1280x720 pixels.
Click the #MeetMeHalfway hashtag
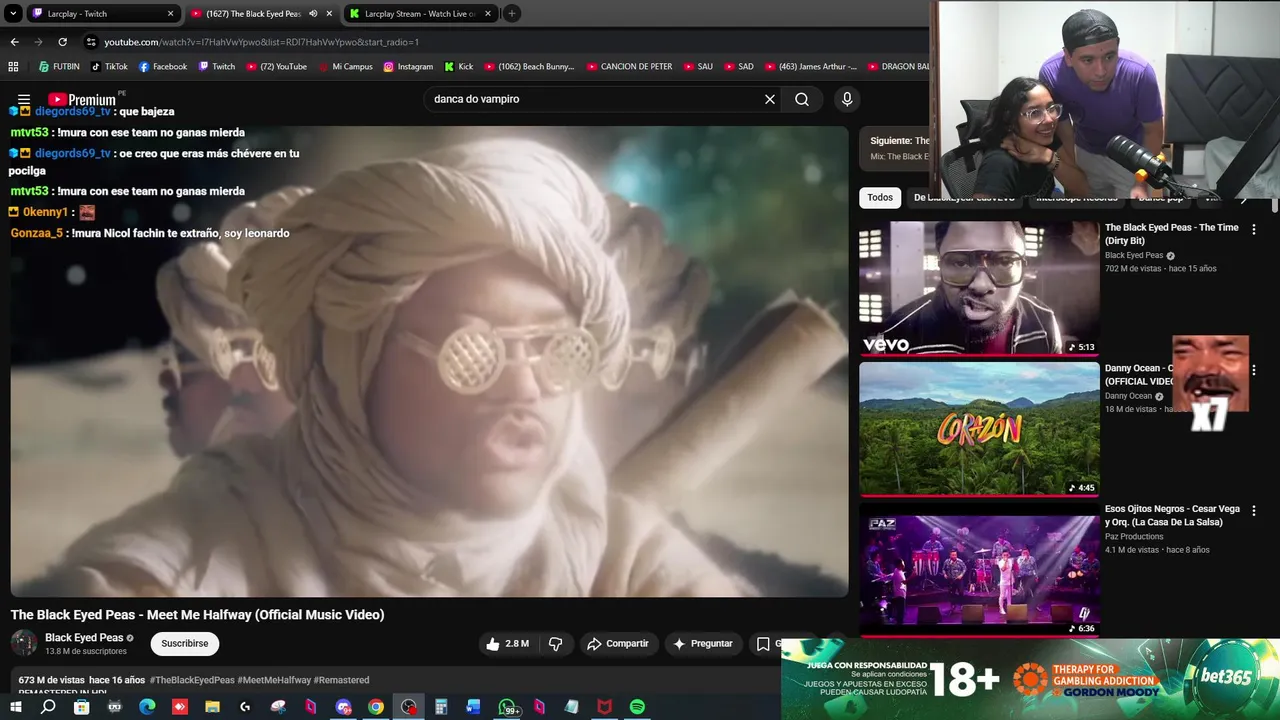[x=274, y=680]
